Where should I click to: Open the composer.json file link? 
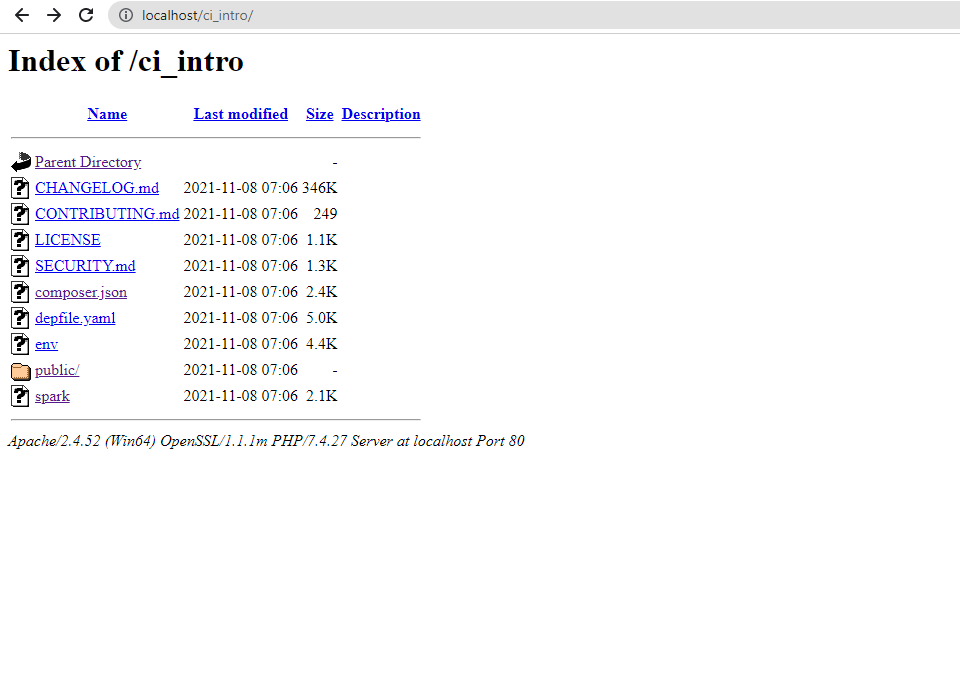click(81, 293)
